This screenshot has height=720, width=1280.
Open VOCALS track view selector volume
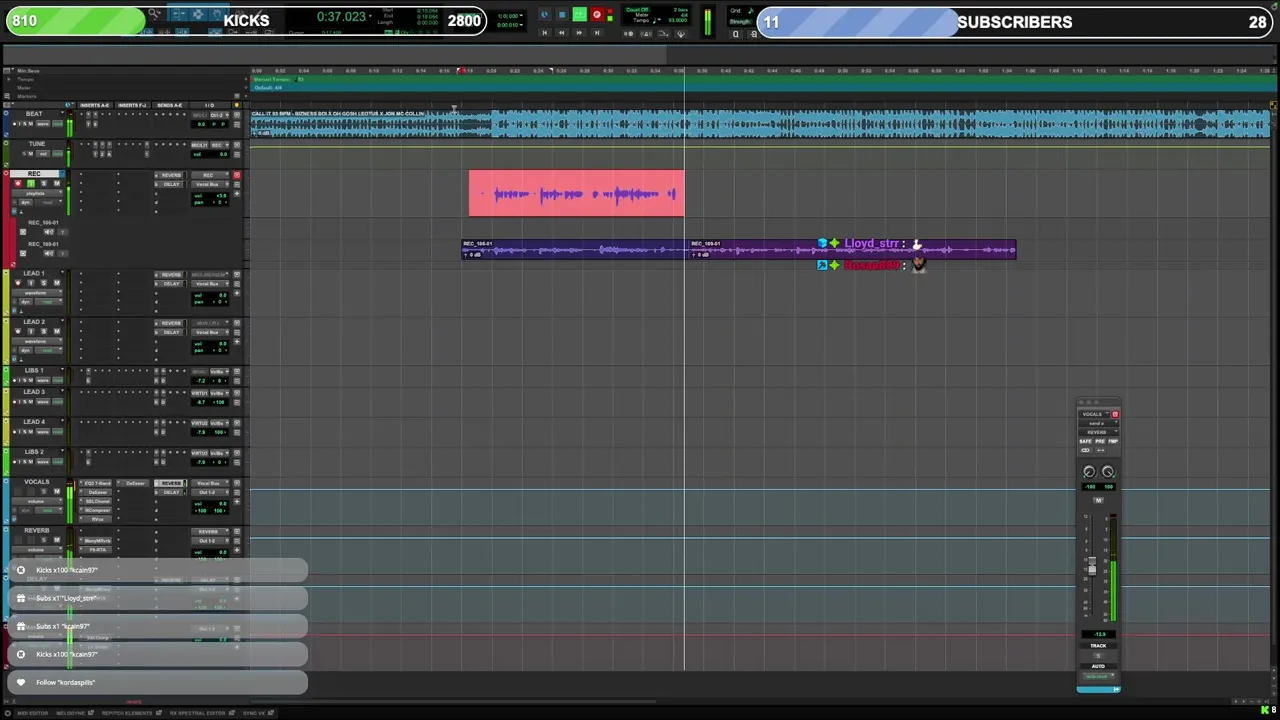[x=36, y=500]
